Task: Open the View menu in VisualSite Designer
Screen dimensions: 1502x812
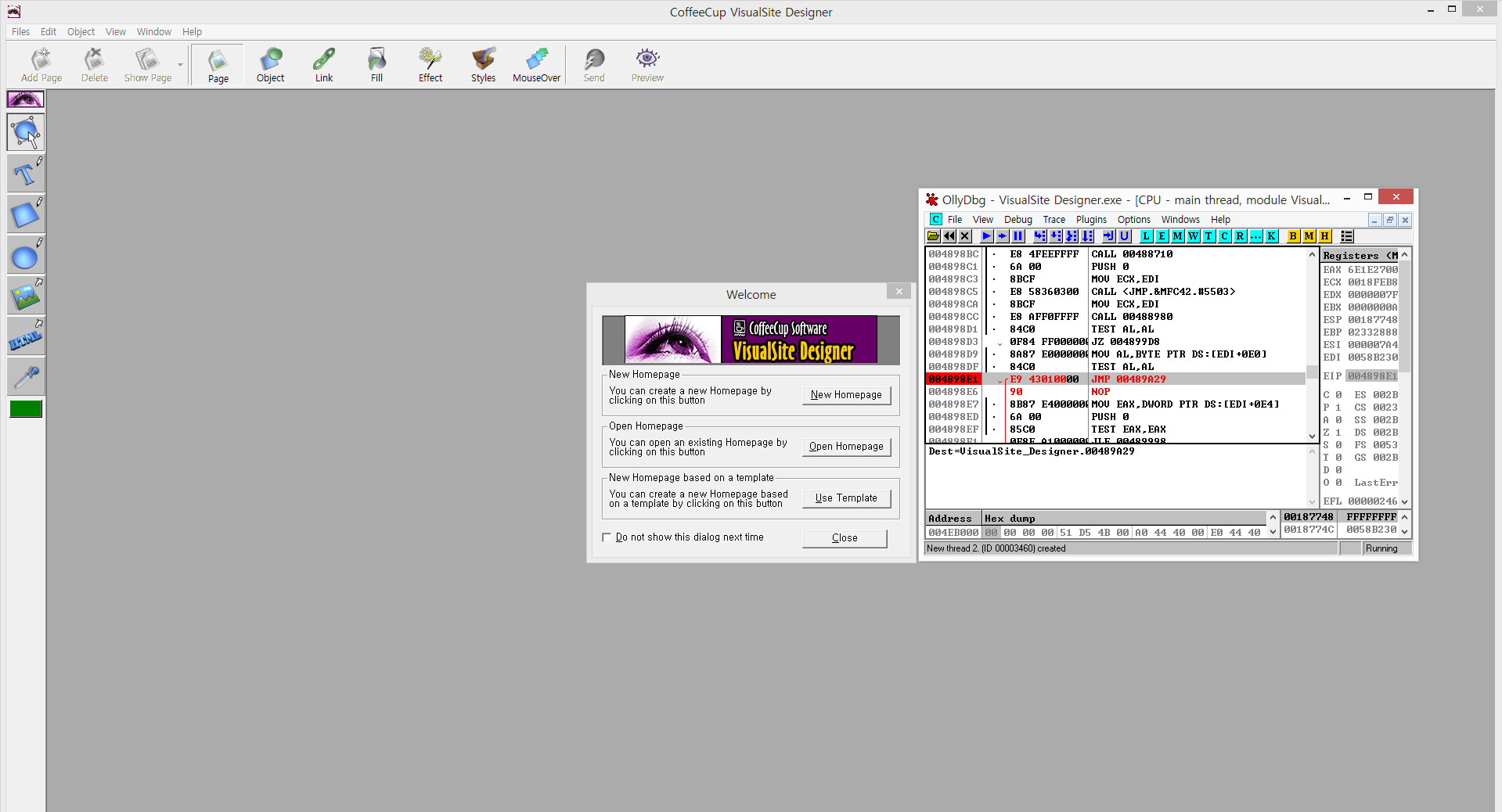Action: pyautogui.click(x=116, y=32)
